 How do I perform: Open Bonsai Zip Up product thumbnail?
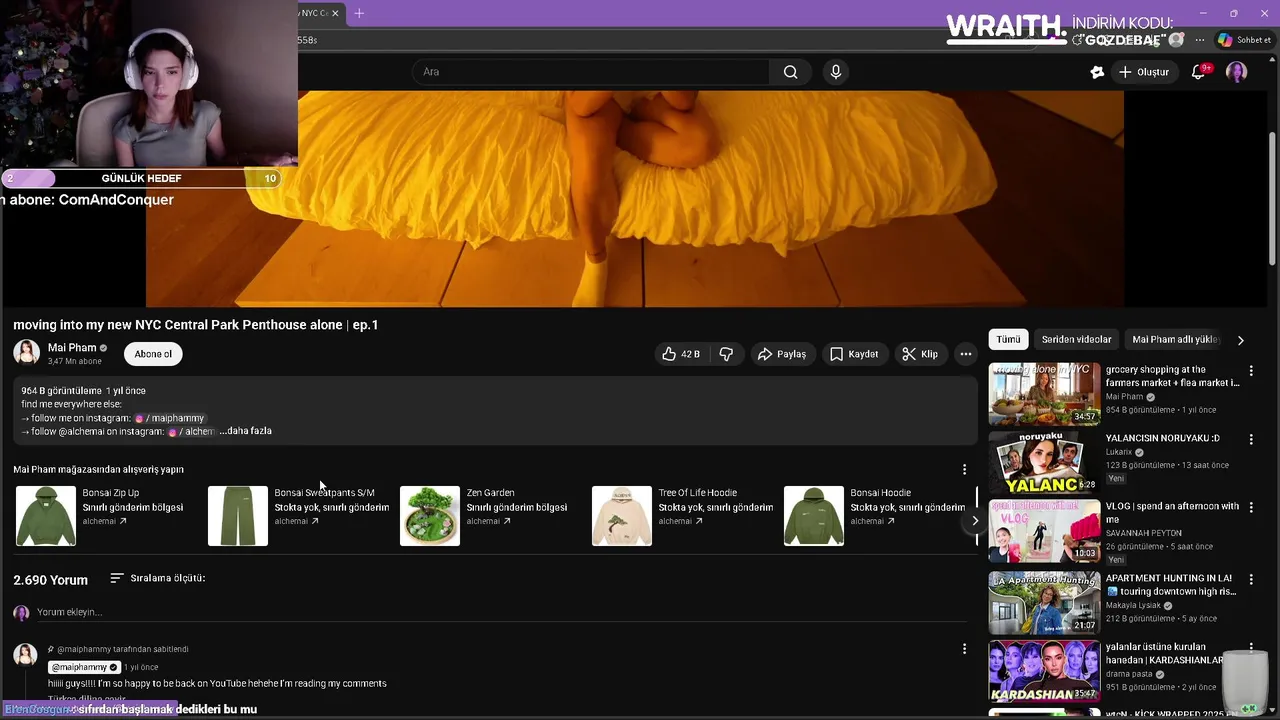click(x=46, y=516)
